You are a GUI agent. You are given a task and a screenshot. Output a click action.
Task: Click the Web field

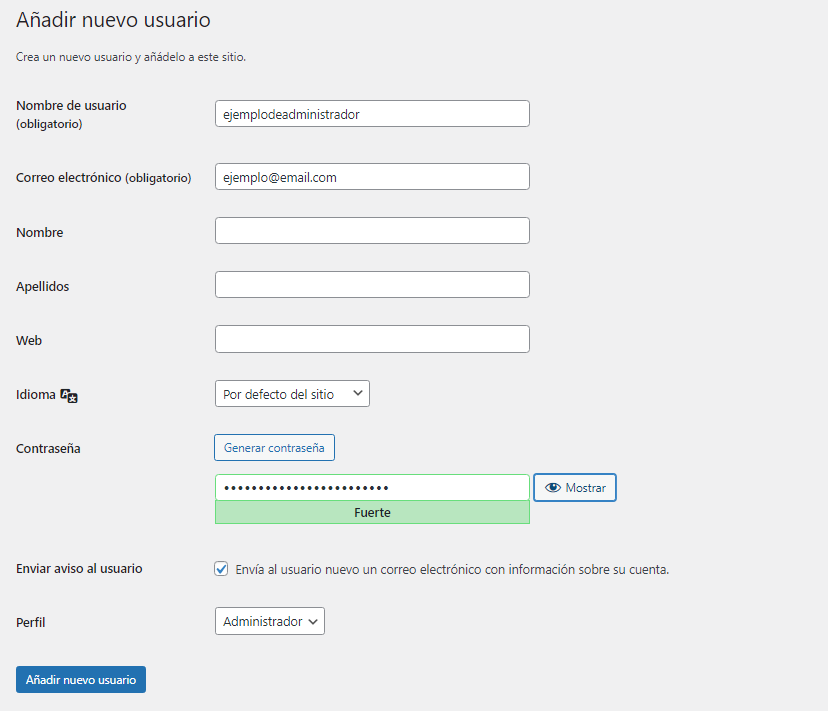click(372, 338)
